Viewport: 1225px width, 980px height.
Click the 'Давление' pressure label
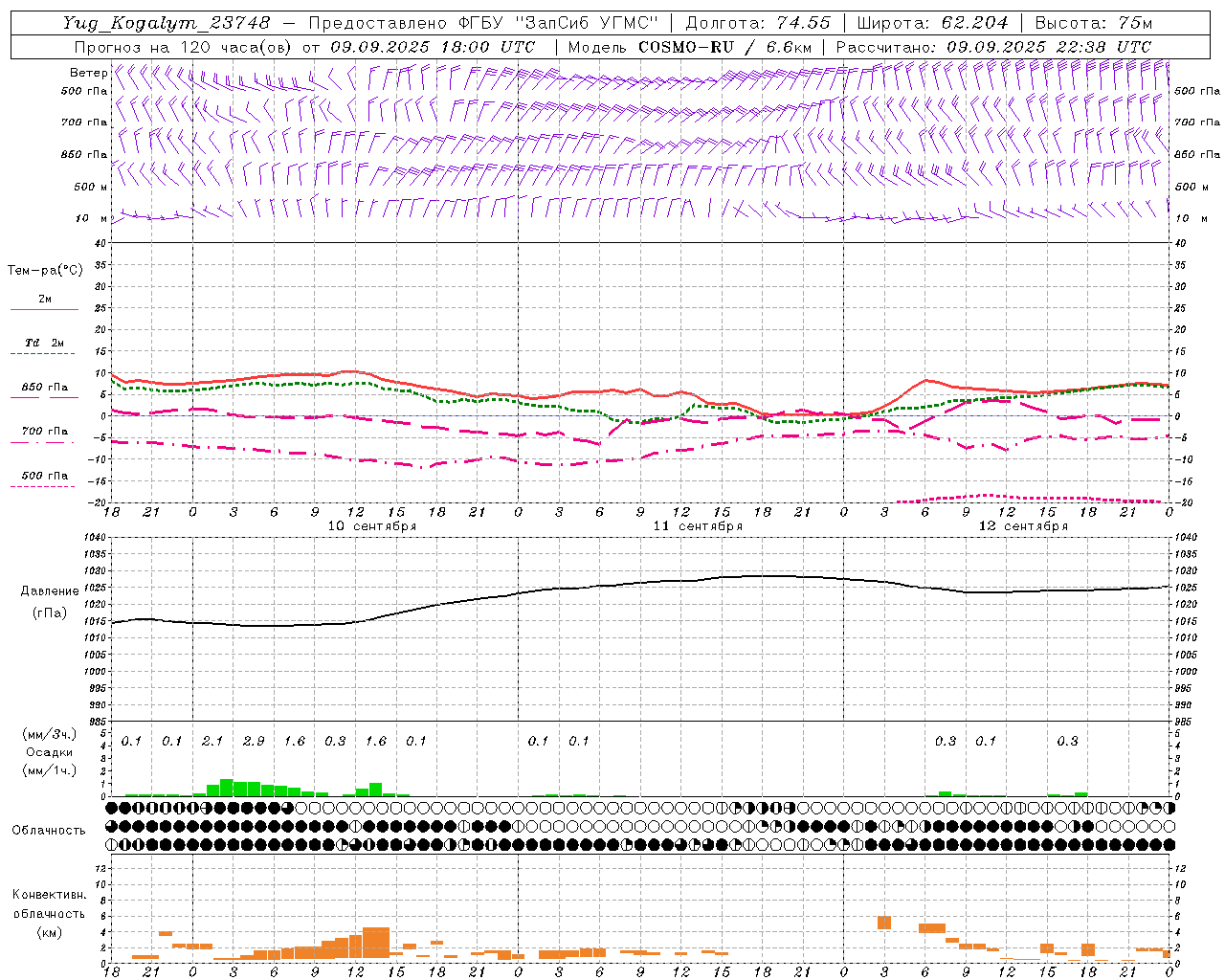tap(49, 591)
